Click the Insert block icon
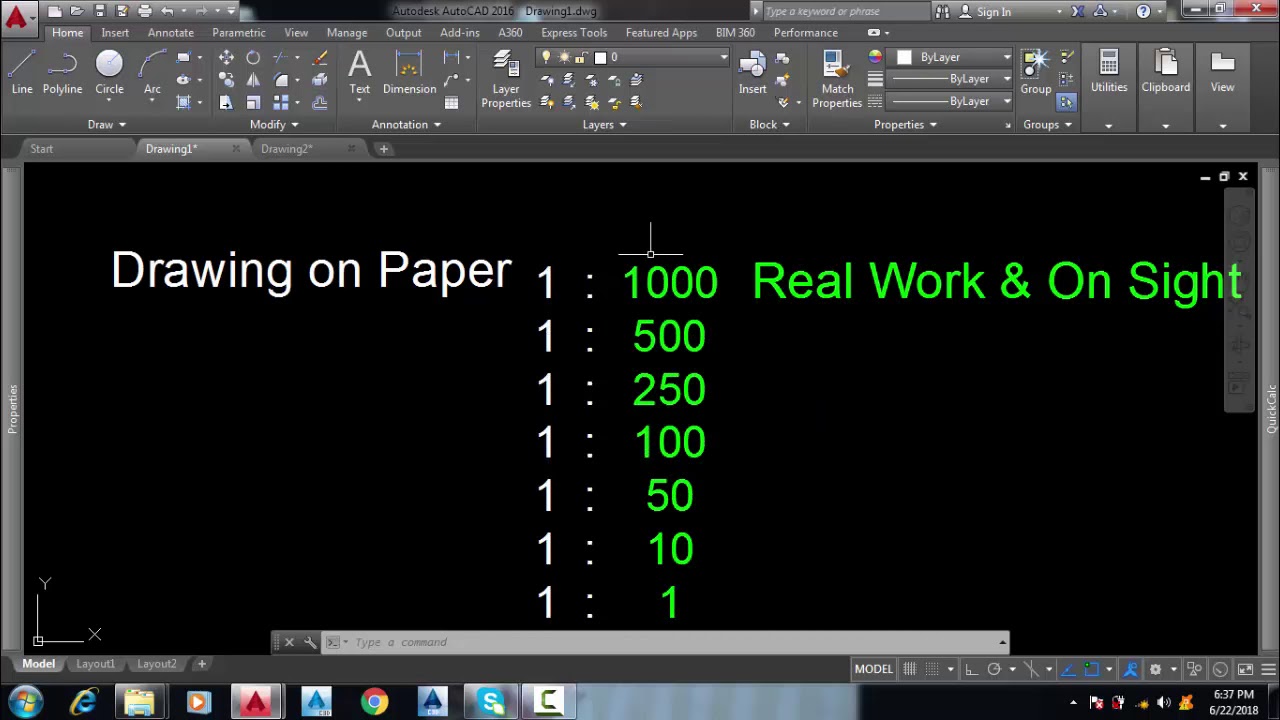Screen dimensions: 1280x720 752,73
